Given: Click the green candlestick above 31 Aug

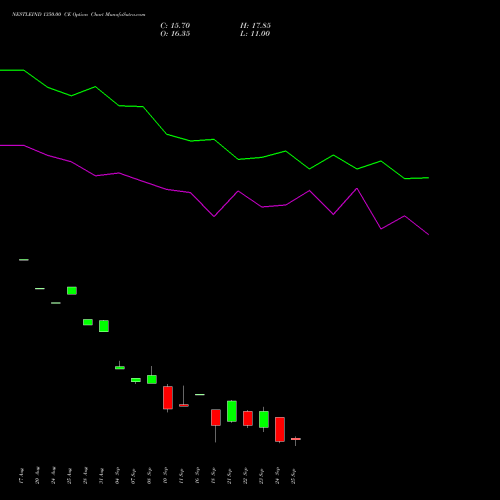Looking at the screenshot, I should [104, 326].
